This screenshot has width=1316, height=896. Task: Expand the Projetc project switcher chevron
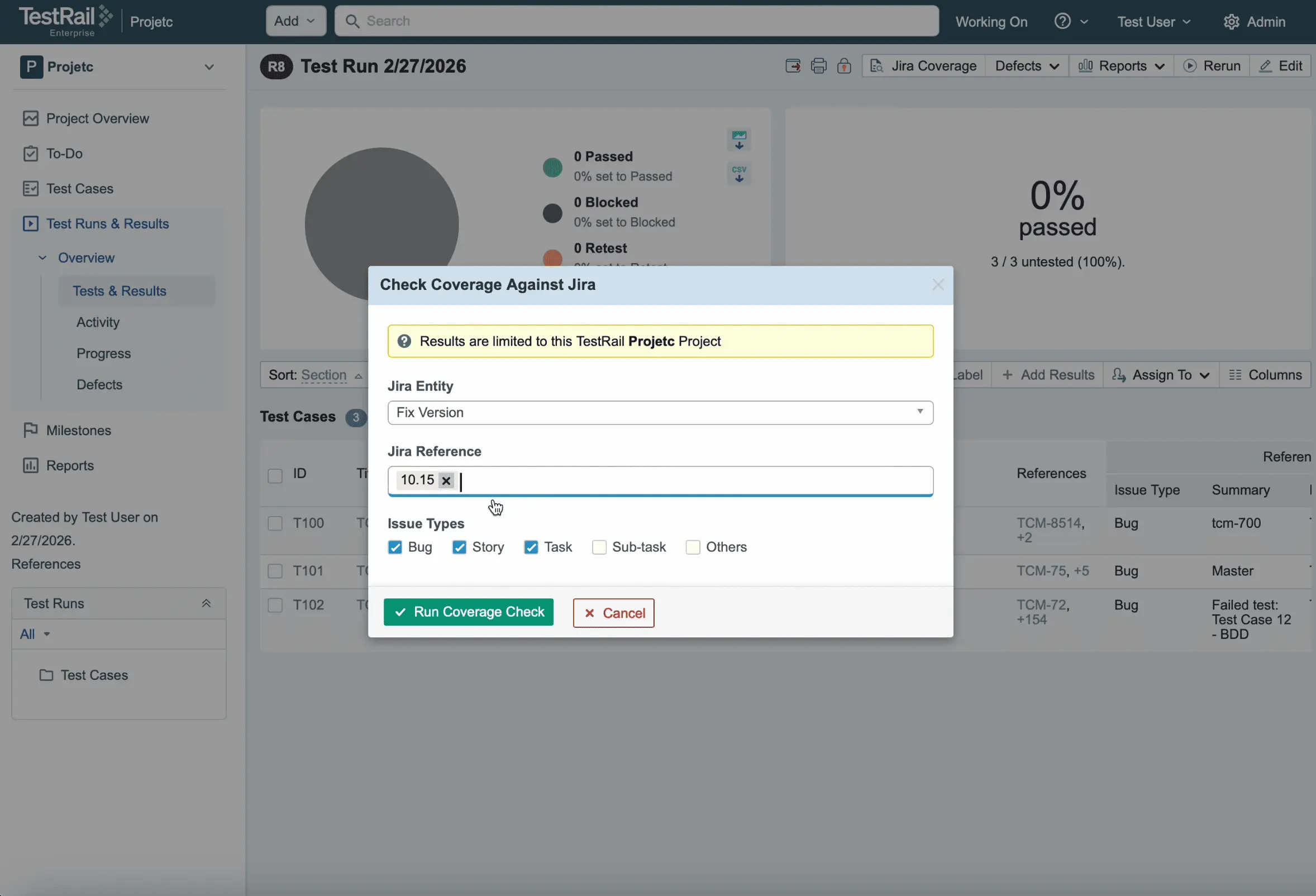[209, 67]
